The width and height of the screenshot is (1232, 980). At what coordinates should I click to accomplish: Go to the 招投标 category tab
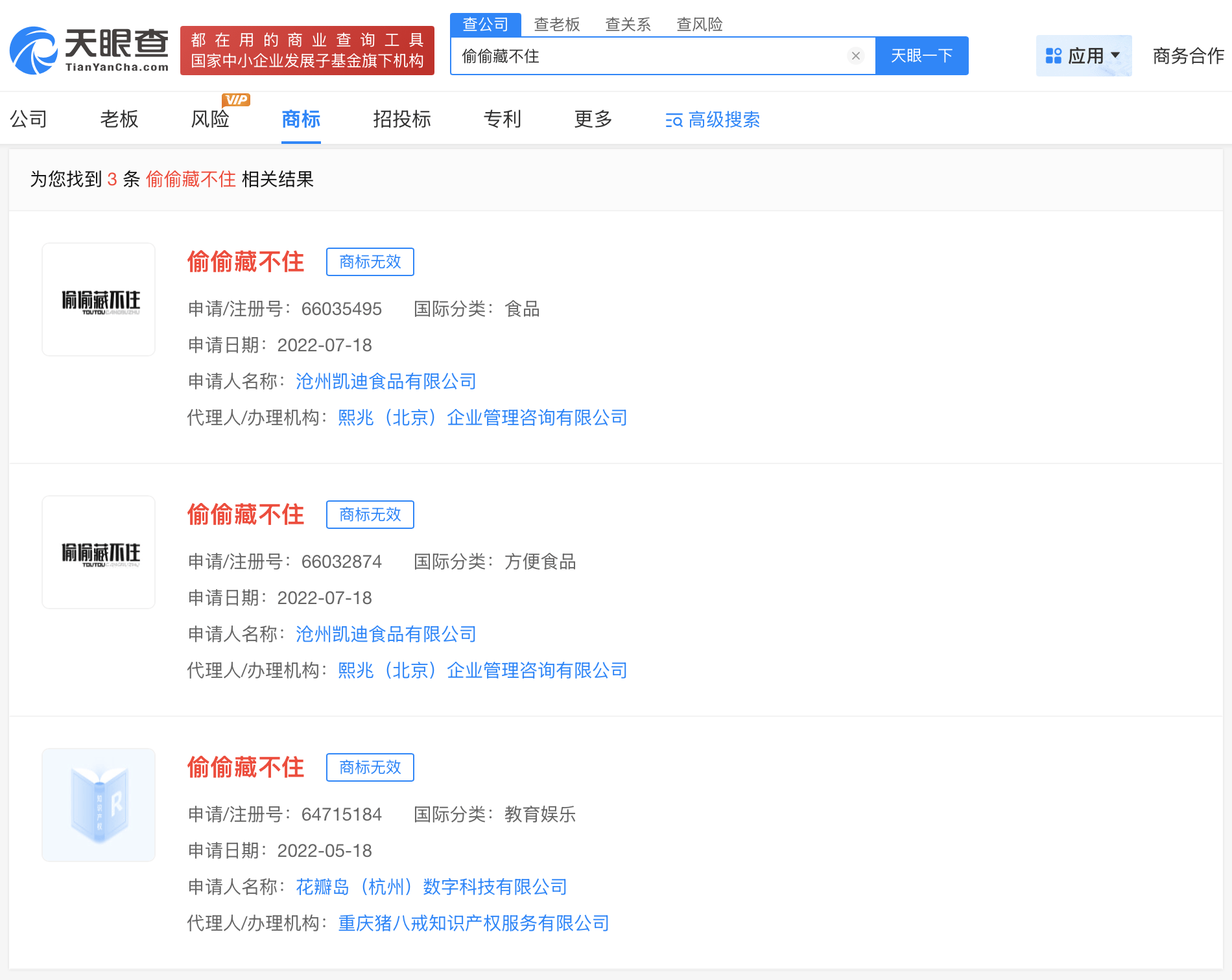pyautogui.click(x=402, y=119)
